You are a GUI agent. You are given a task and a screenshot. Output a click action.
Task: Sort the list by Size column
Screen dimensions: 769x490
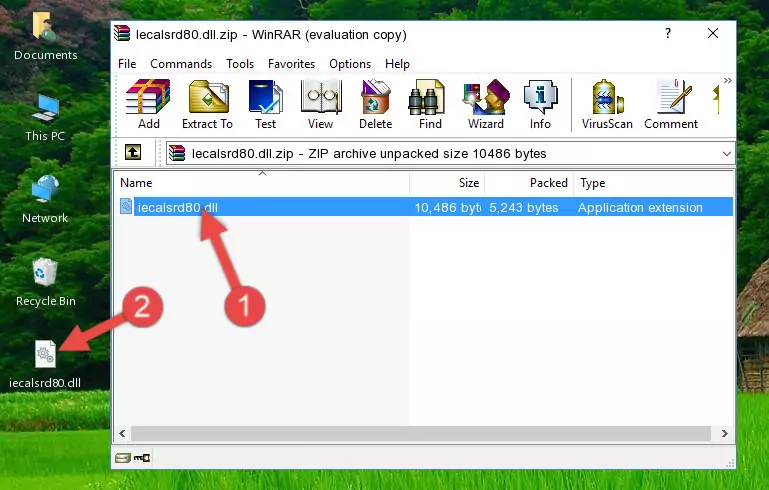pos(447,183)
